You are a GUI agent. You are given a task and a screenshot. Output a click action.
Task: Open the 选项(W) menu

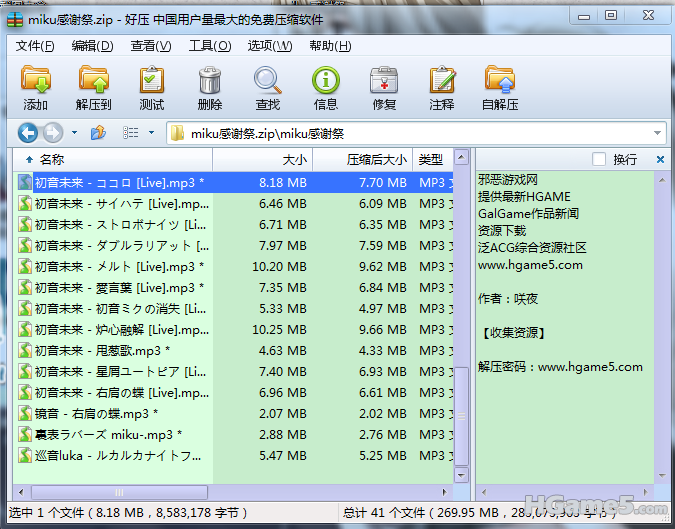coord(269,46)
